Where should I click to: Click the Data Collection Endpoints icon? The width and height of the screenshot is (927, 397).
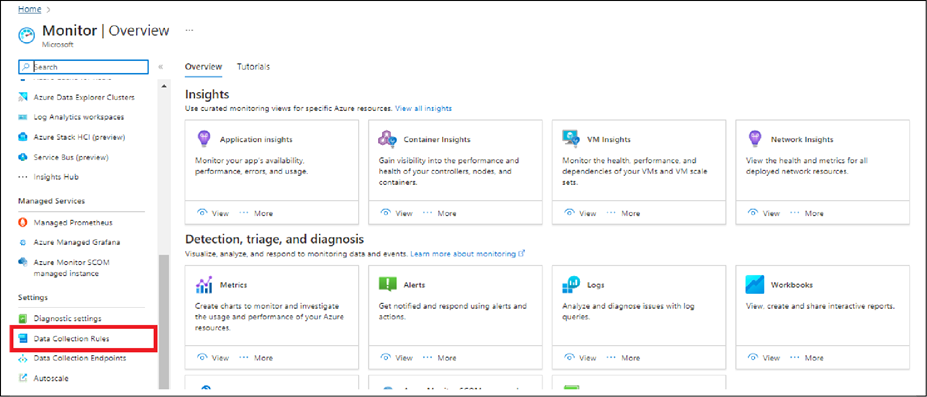pyautogui.click(x=23, y=358)
